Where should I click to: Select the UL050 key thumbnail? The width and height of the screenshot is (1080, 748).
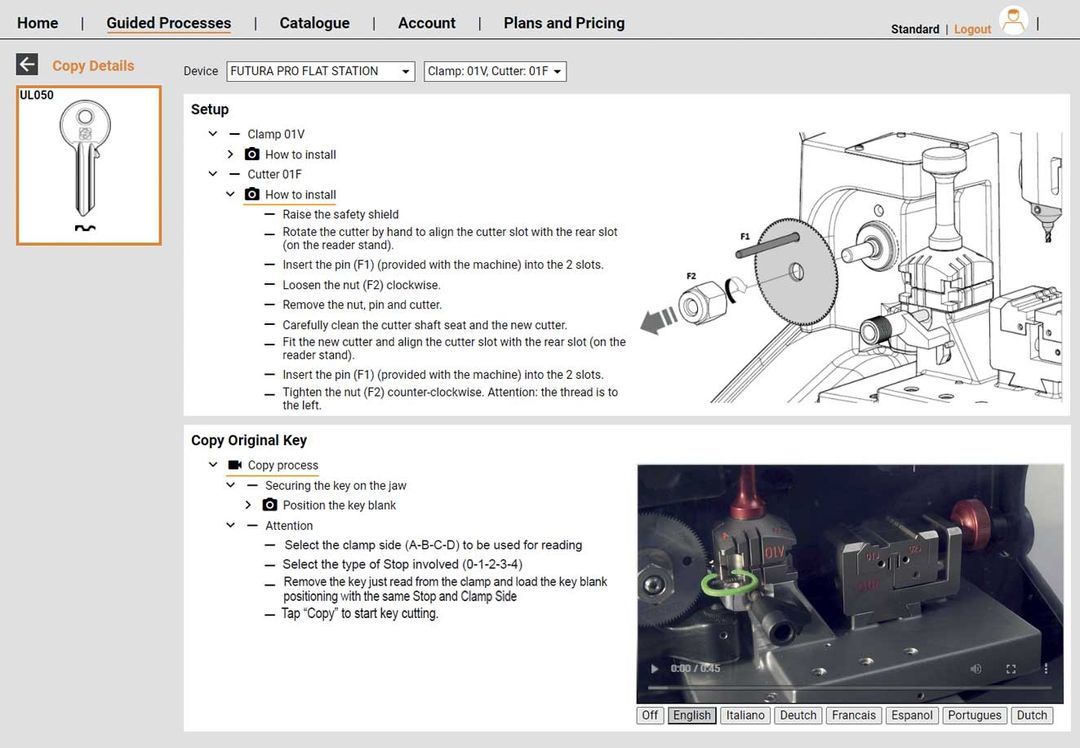point(88,164)
